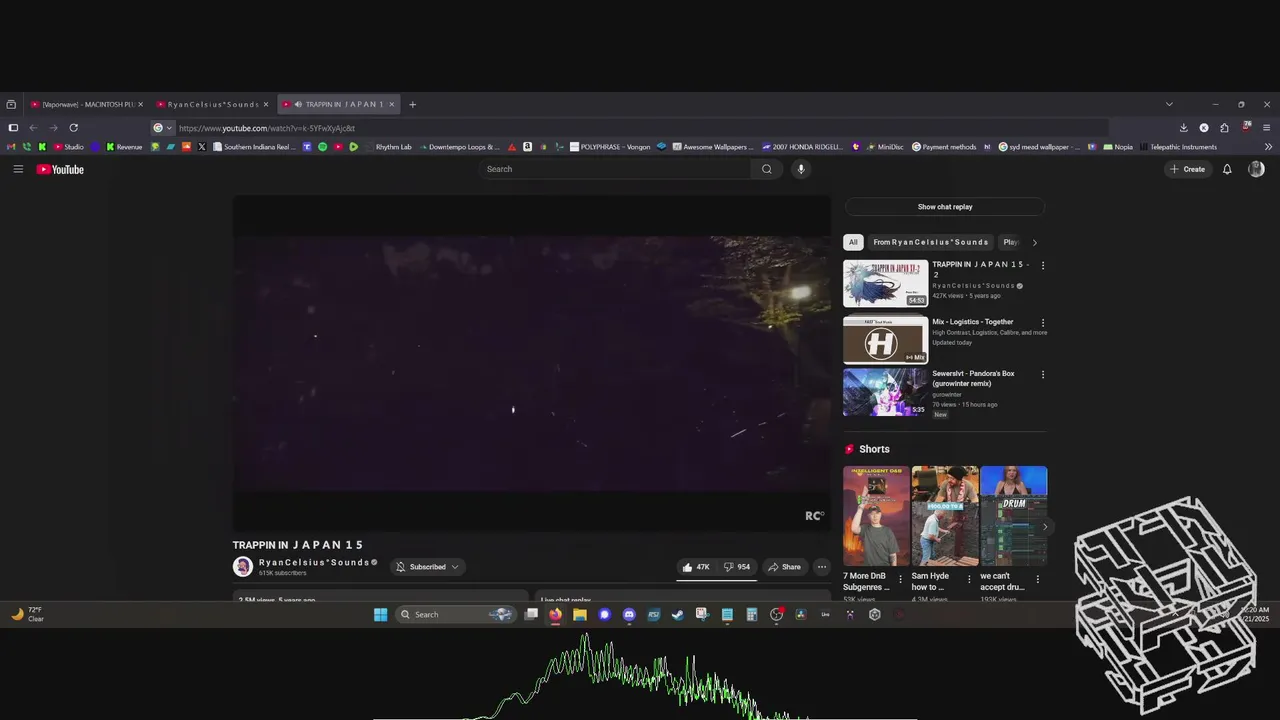The image size is (1280, 720).
Task: Open the Mix - Logistics - Together thumbnail
Action: click(x=885, y=340)
